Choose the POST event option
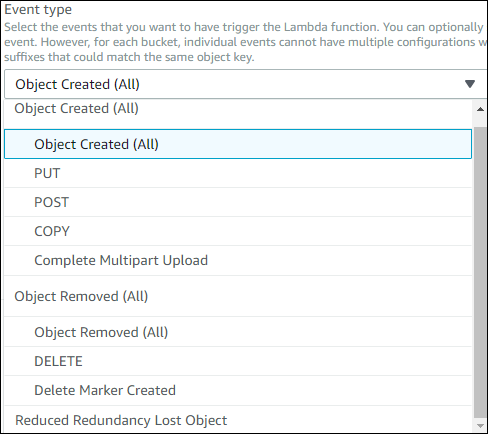The image size is (488, 434). tap(238, 202)
